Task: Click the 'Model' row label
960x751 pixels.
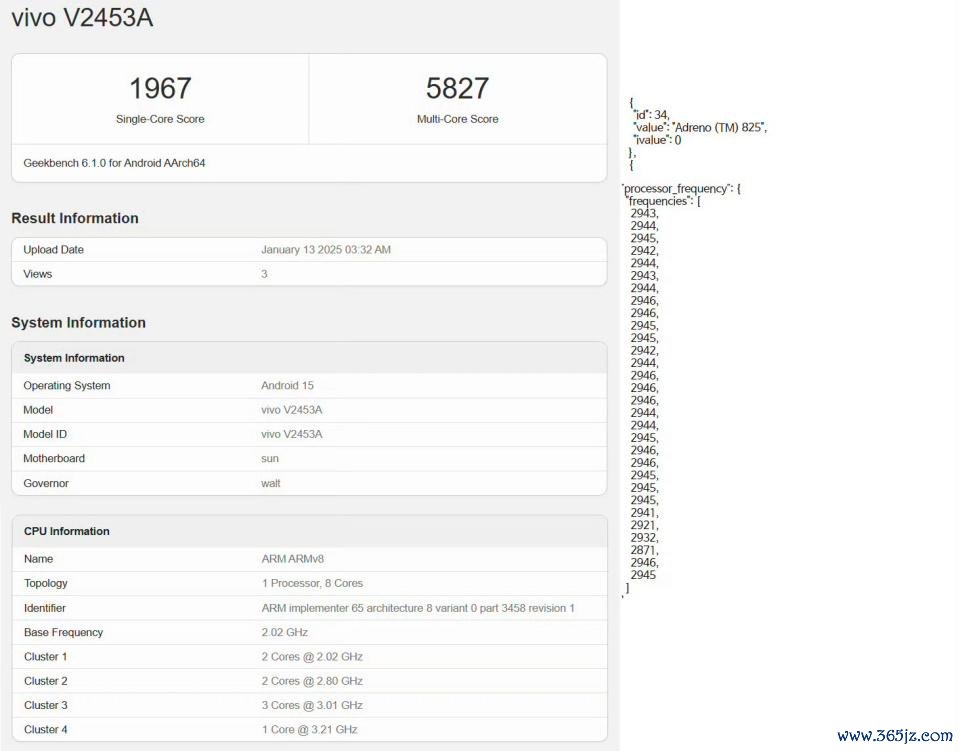Action: [38, 410]
